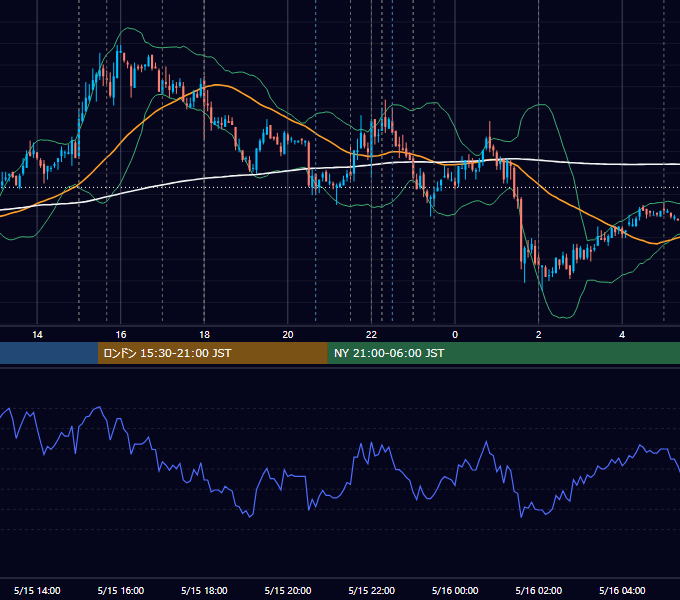Viewport: 680px width, 600px height.
Task: Select the white dotted horizontal price line
Action: click(x=340, y=188)
